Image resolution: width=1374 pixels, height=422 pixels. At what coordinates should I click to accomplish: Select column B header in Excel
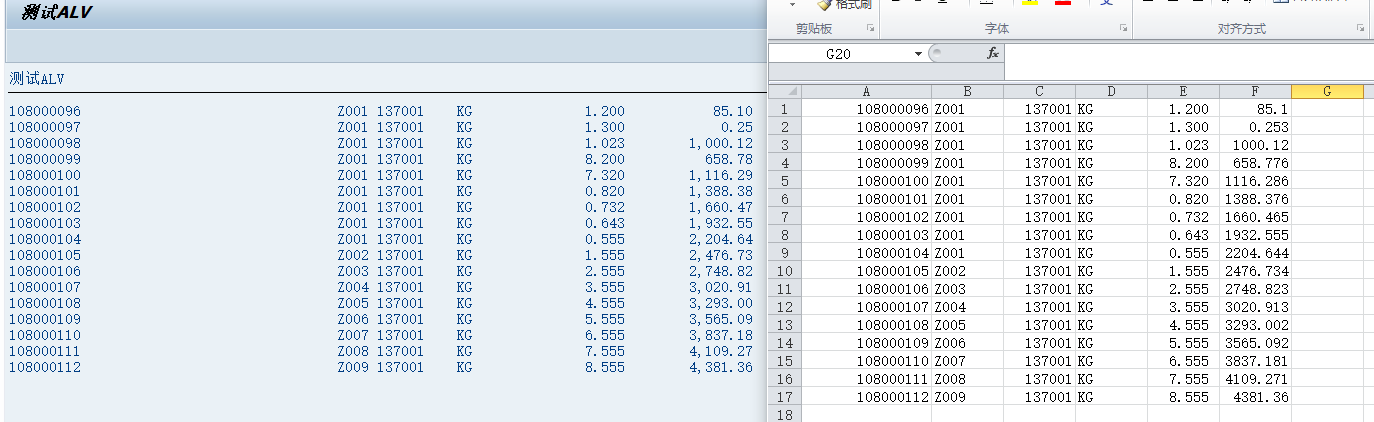[x=967, y=91]
